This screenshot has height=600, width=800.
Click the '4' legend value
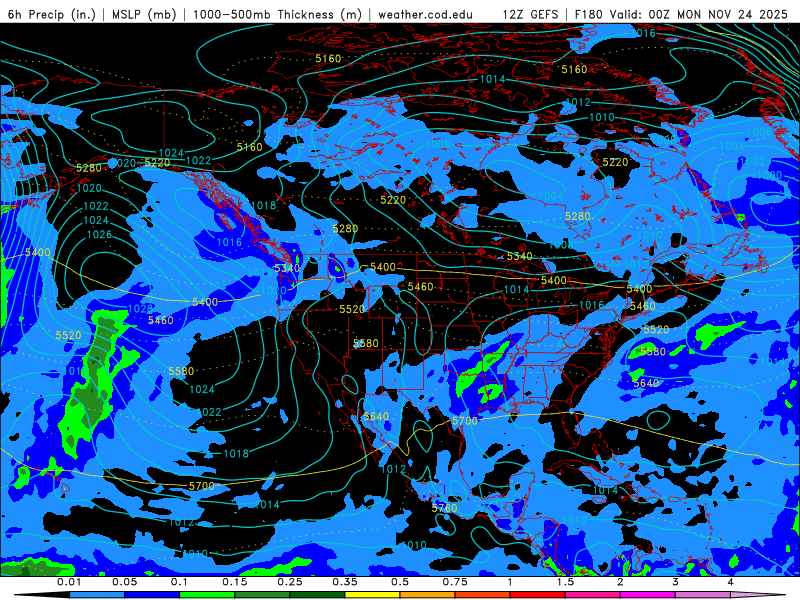(x=731, y=582)
